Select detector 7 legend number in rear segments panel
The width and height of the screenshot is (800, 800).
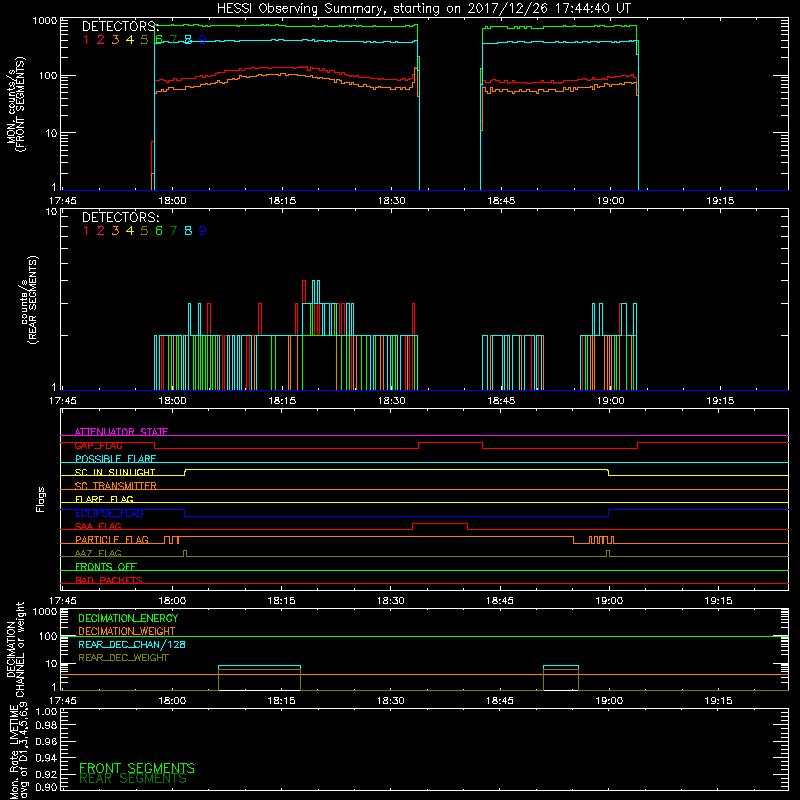173,231
